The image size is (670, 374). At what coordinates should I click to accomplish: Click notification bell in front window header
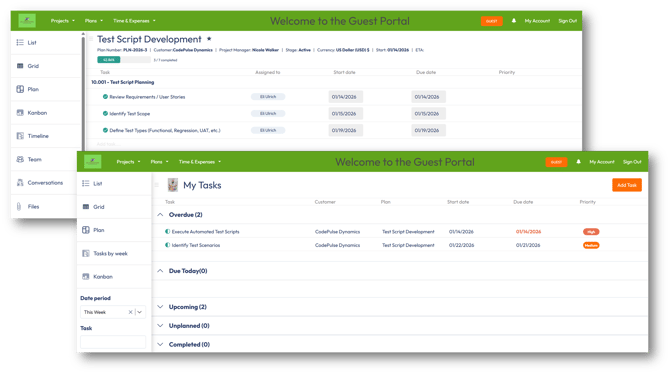[578, 162]
